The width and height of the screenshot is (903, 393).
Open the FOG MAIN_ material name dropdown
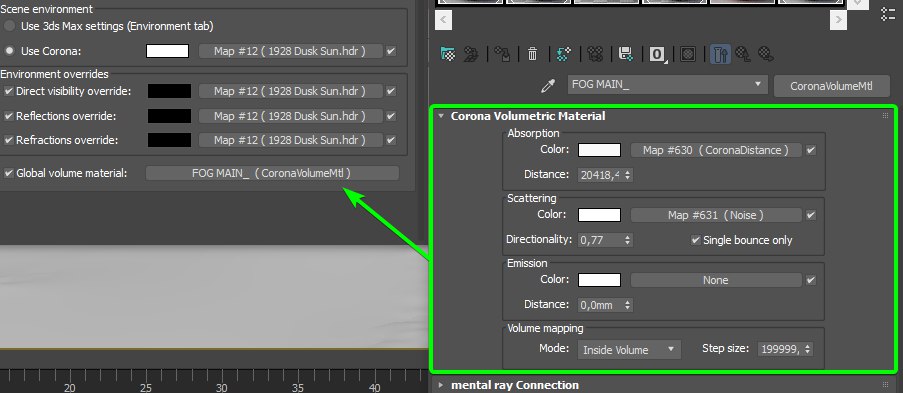point(667,85)
